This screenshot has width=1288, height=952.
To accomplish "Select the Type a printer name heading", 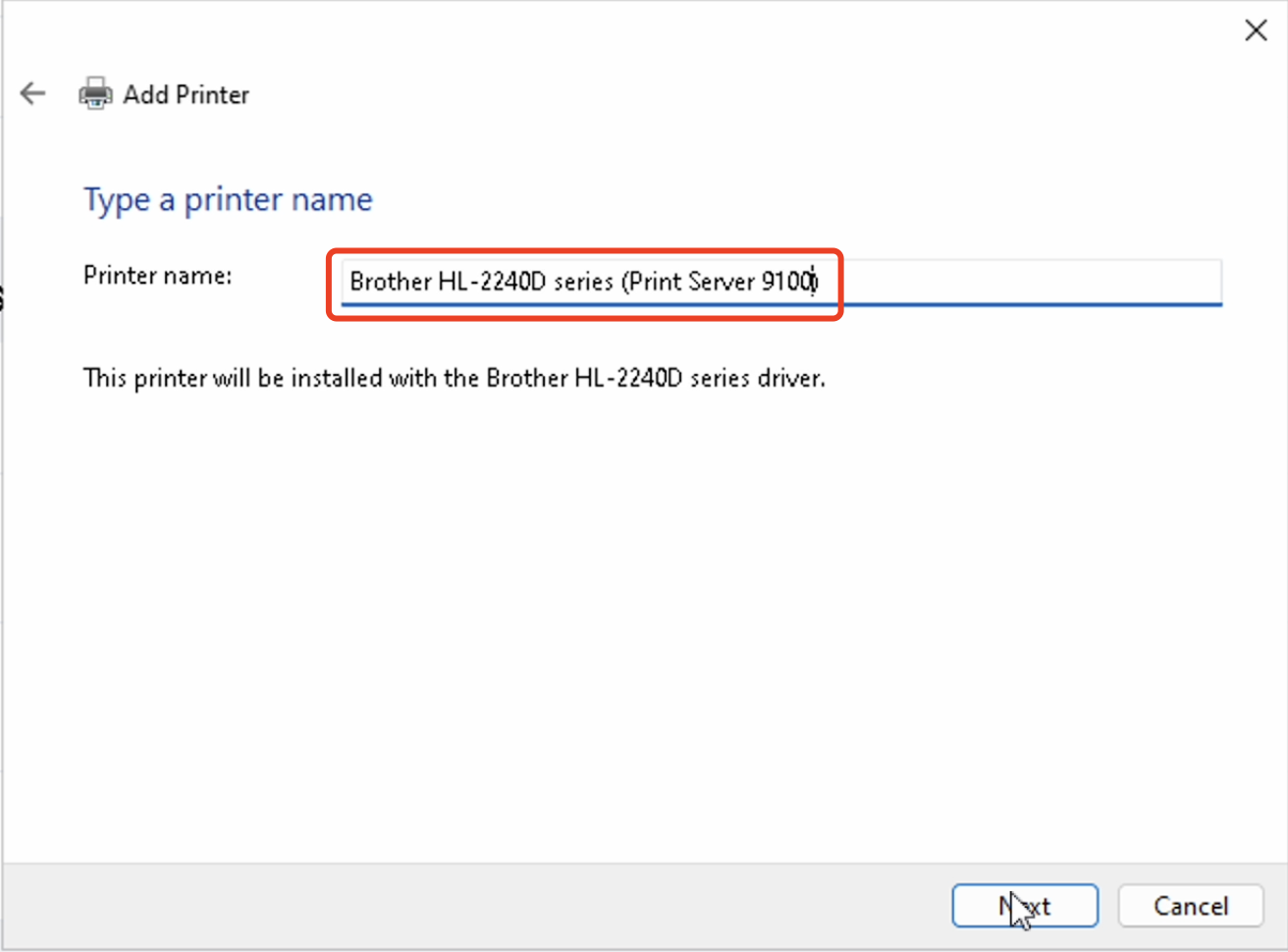I will tap(228, 199).
